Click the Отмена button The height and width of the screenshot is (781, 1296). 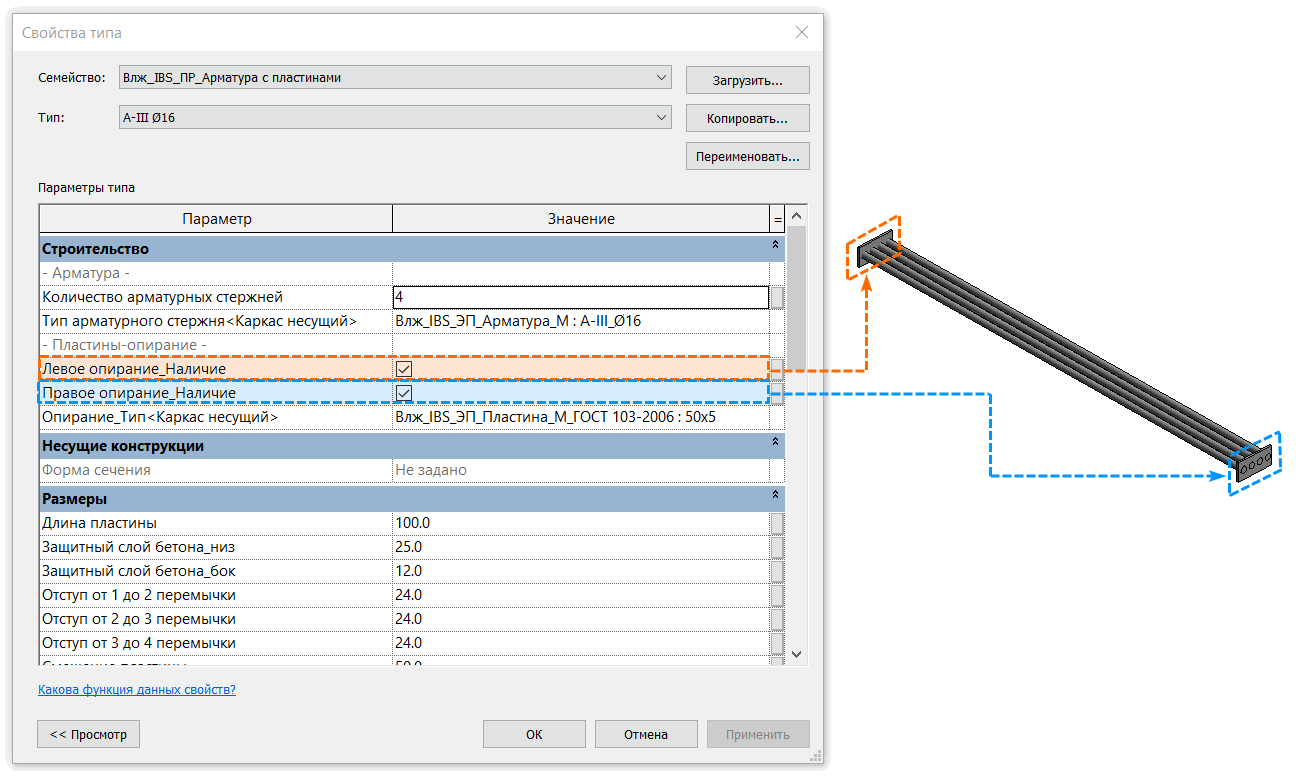[646, 734]
